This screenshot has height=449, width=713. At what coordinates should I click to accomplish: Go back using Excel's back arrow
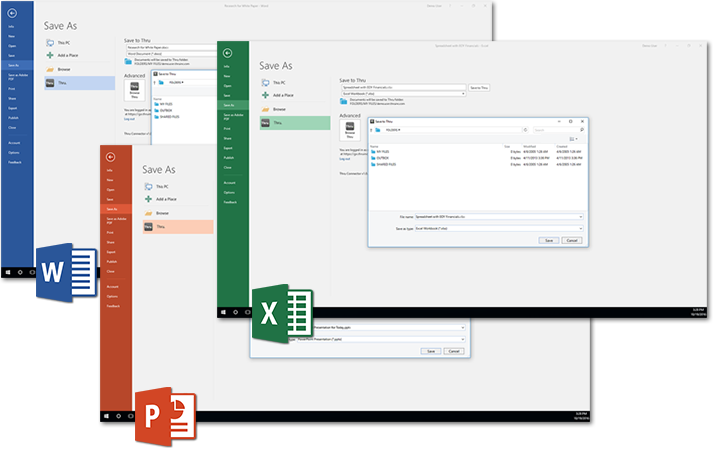coord(228,53)
